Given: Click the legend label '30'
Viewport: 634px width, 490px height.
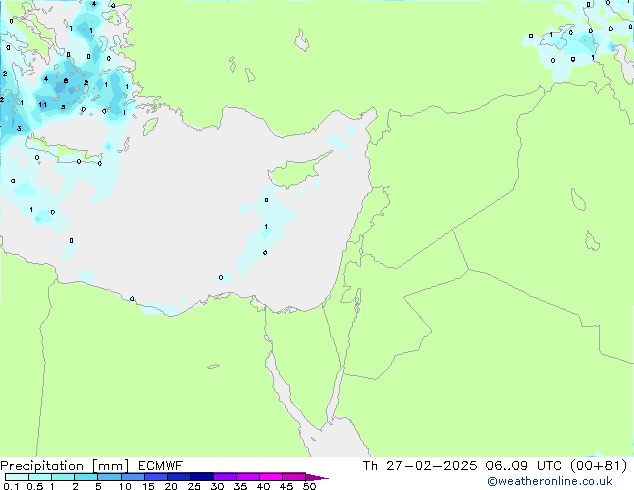Looking at the screenshot, I should pyautogui.click(x=217, y=486).
